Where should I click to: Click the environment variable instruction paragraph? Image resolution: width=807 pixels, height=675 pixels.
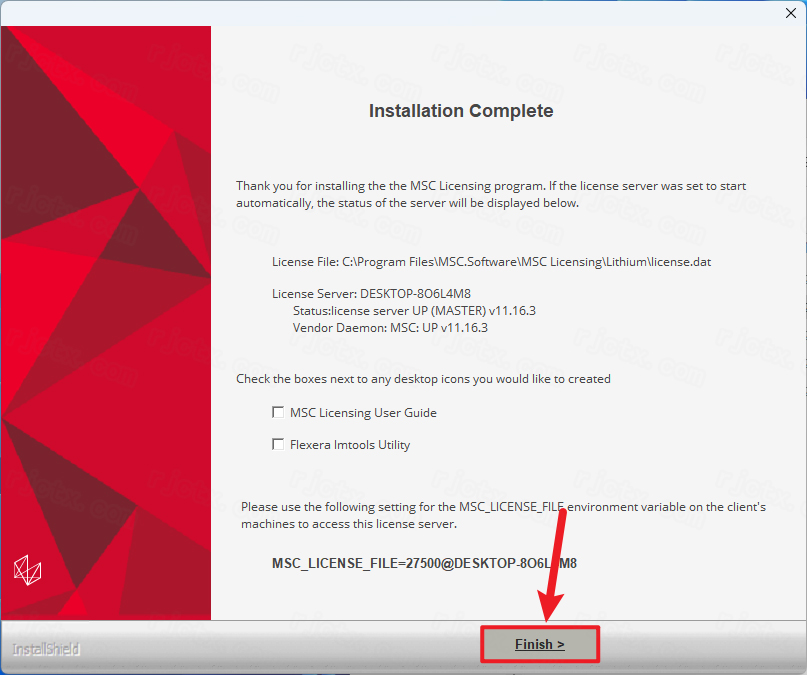(503, 516)
